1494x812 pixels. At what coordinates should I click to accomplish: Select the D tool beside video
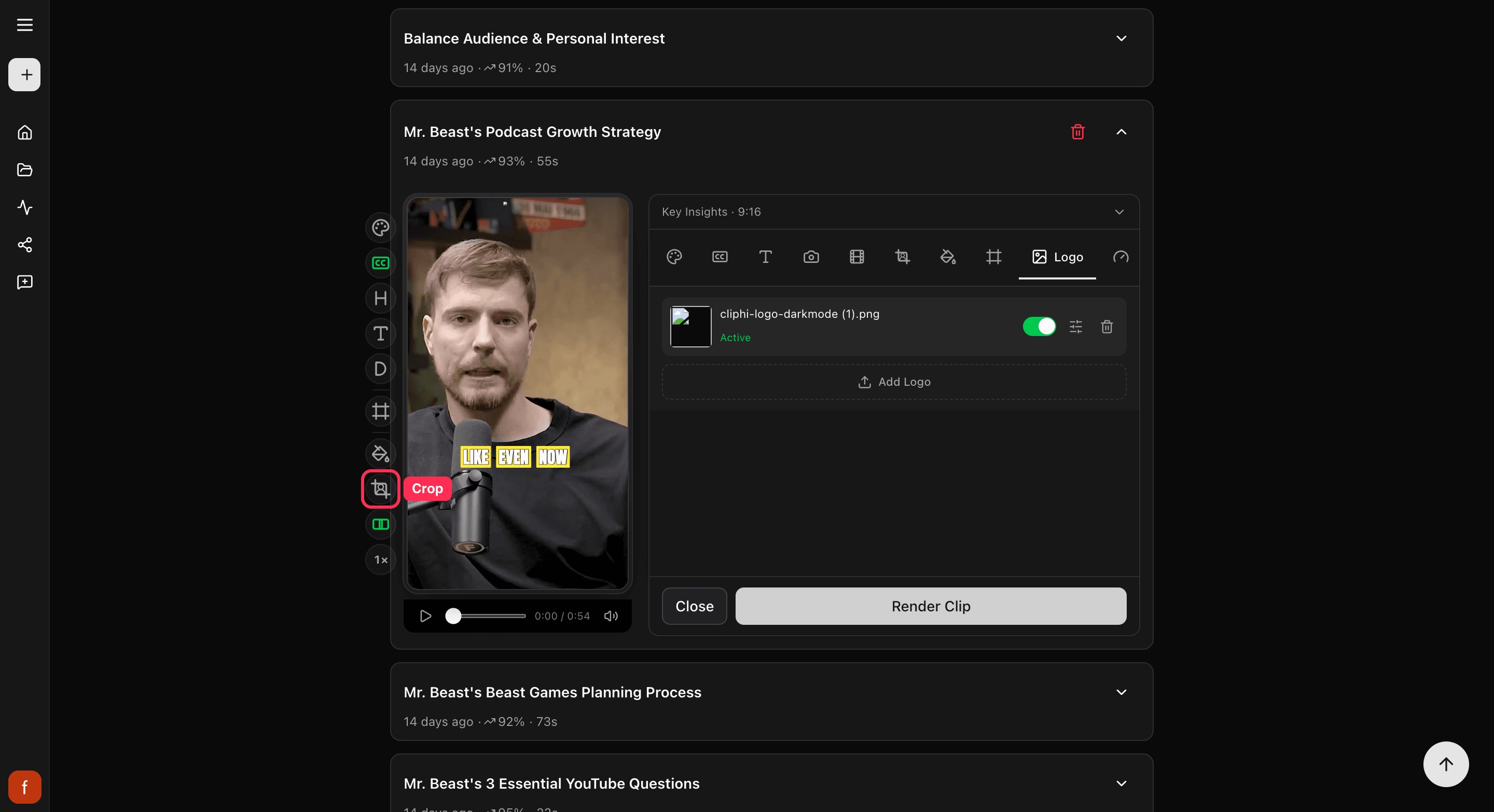click(x=380, y=369)
